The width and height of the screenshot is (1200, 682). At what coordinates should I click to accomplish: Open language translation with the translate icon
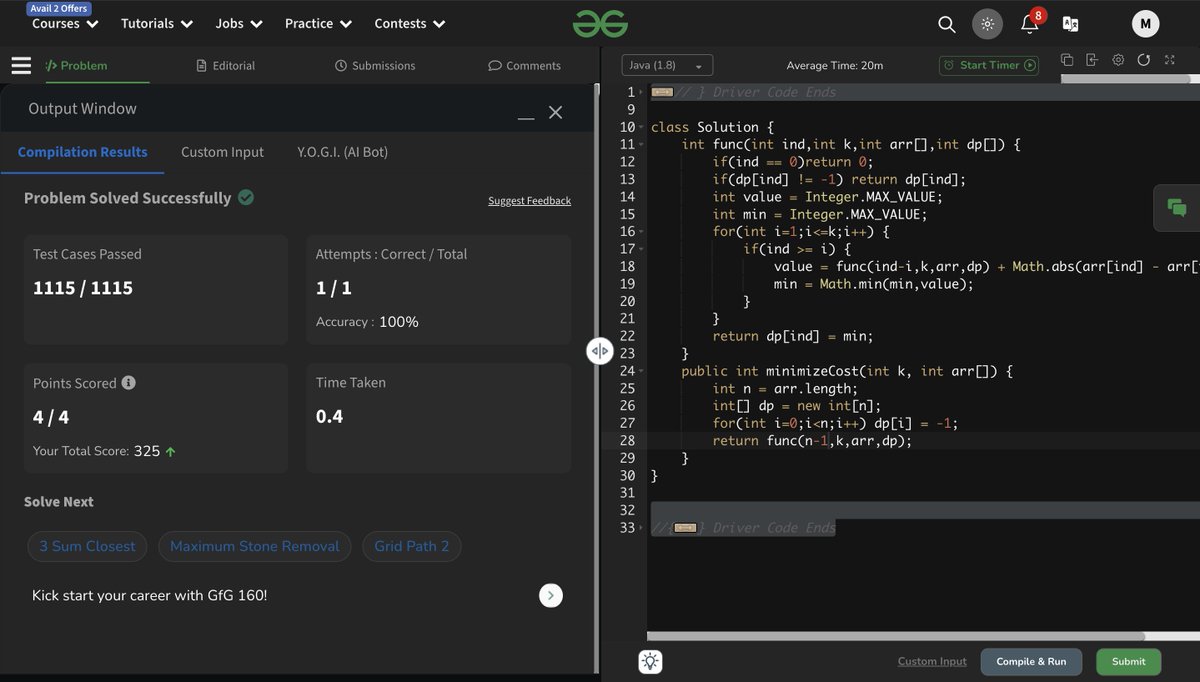(x=1073, y=22)
